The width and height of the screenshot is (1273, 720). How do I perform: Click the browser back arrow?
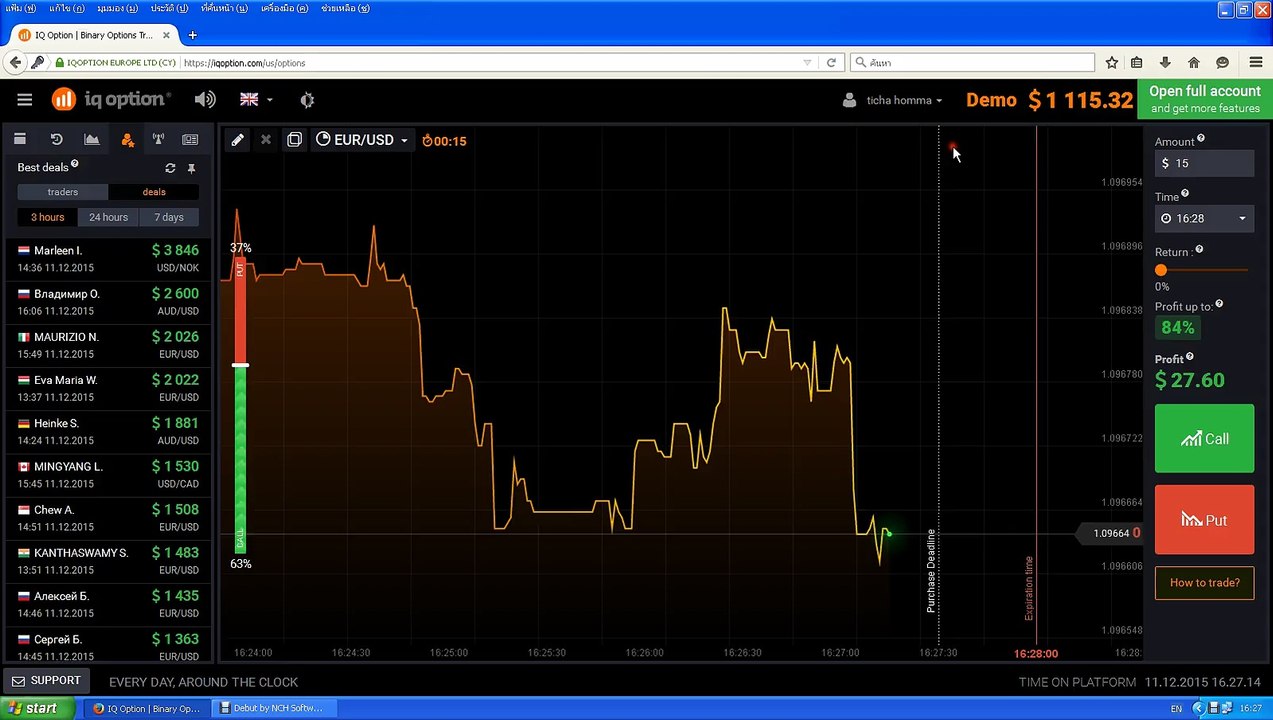[15, 62]
